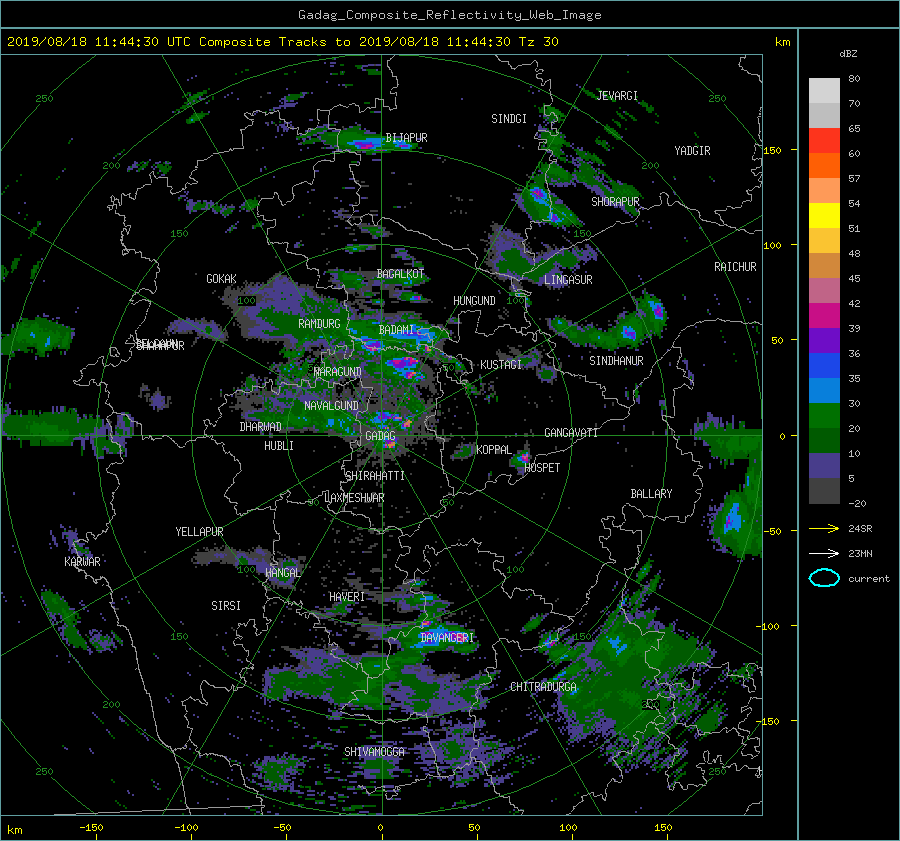The height and width of the screenshot is (841, 900).
Task: Click the BALLARY city label
Action: (651, 494)
